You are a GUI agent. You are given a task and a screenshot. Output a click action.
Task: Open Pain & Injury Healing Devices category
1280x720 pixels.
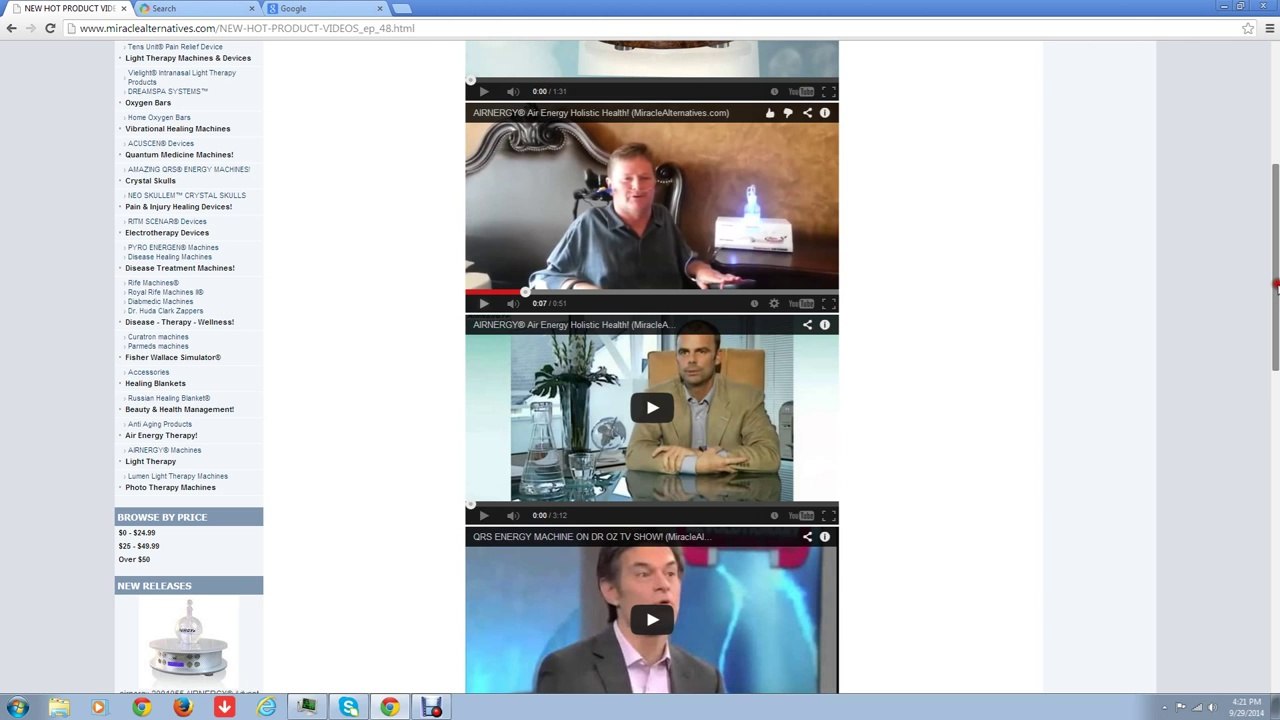(x=178, y=207)
